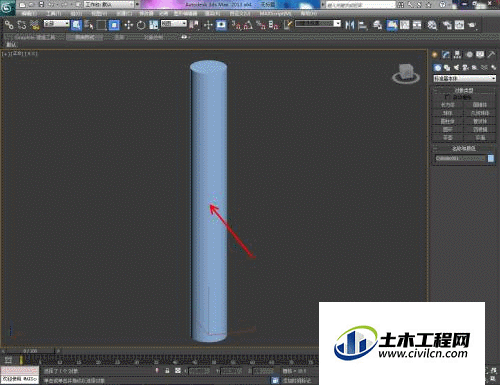Expand the quick access toolbar arrow
This screenshot has width=500, height=385.
pos(137,5)
